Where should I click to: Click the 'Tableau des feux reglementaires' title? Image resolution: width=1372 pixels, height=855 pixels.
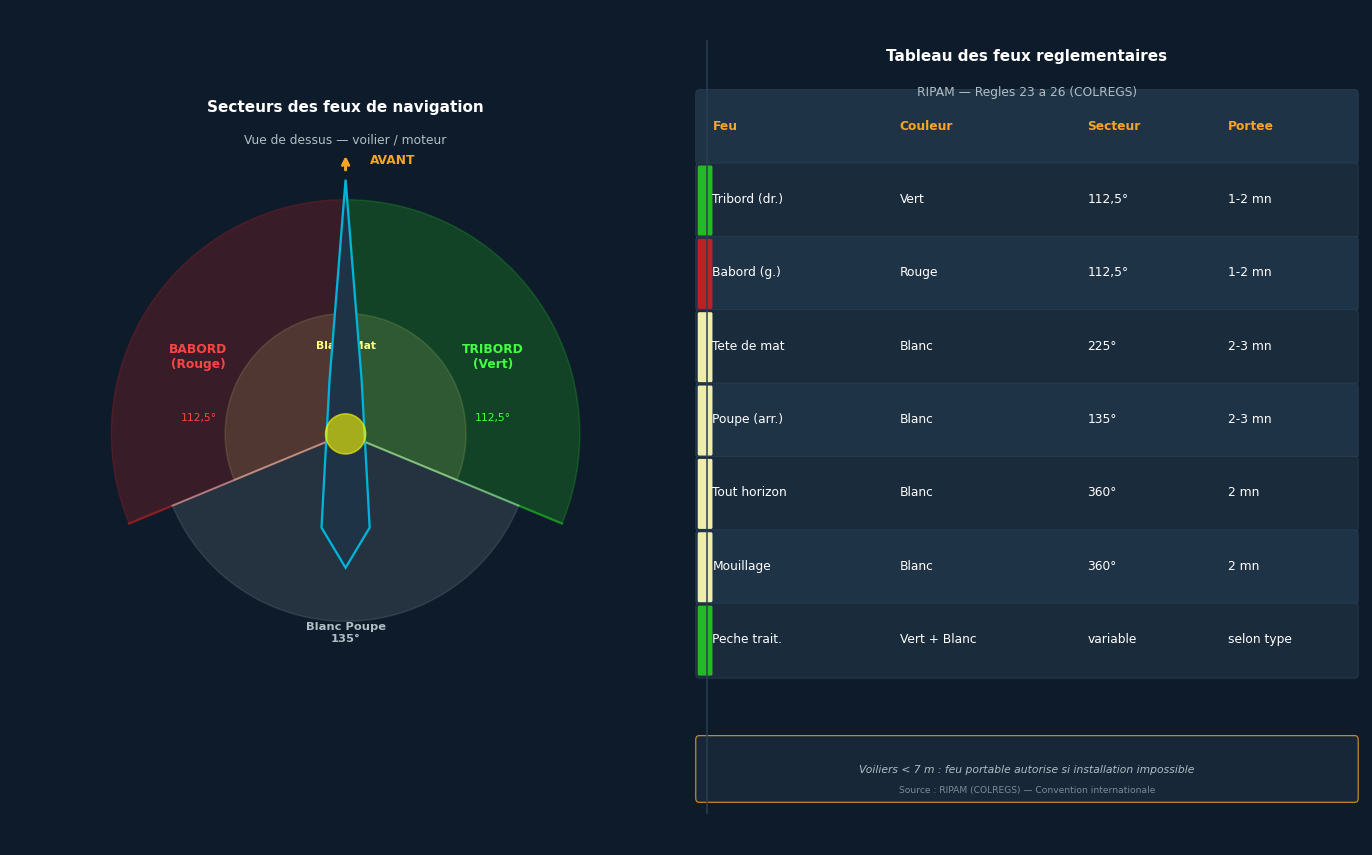point(1026,57)
